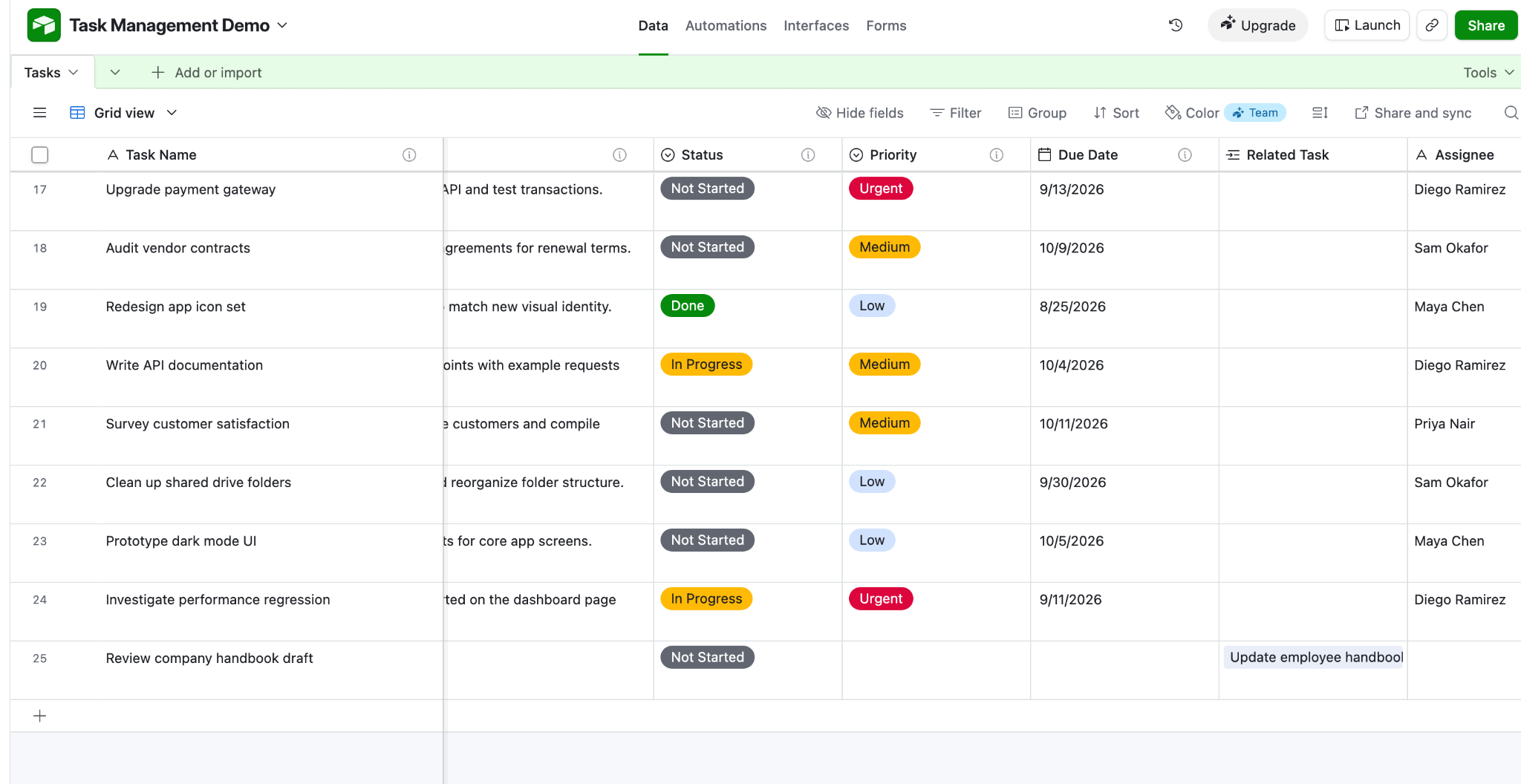Click the Due Date info icon

point(1185,154)
